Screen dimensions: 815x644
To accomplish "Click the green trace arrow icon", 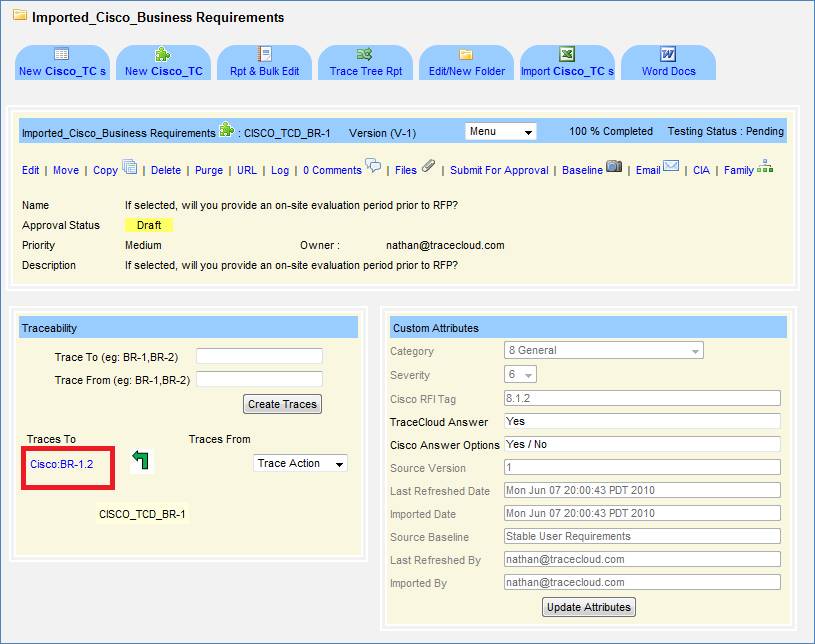I will (140, 459).
